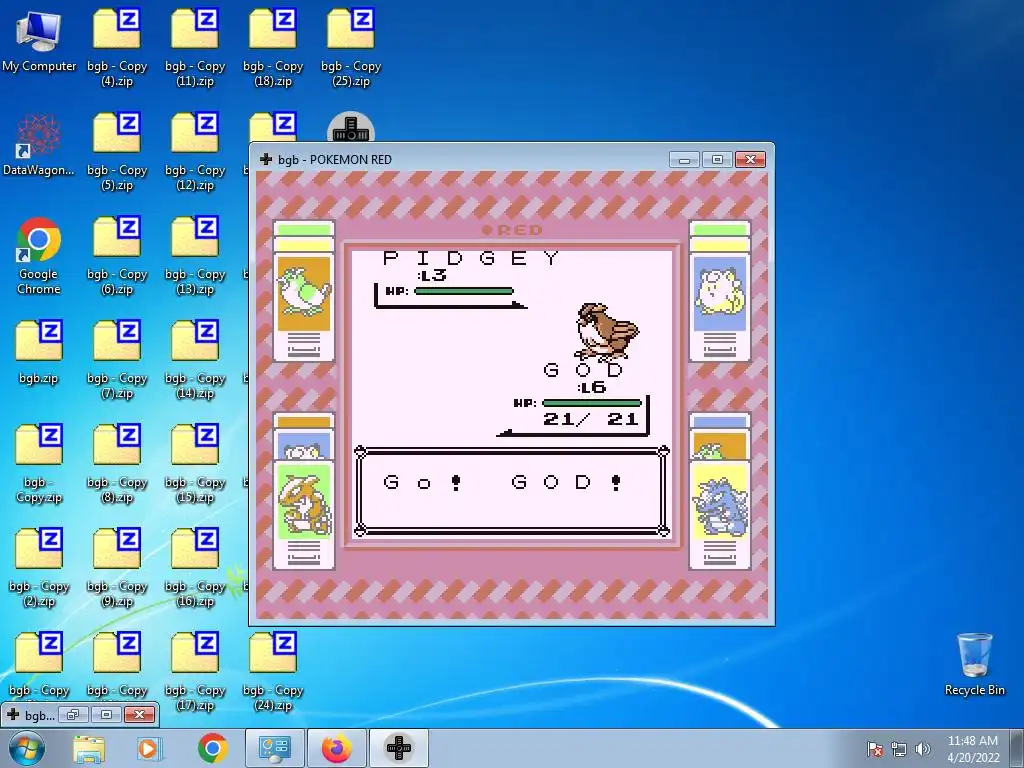The width and height of the screenshot is (1024, 768).
Task: Open Action Center flag in tray
Action: coord(874,749)
